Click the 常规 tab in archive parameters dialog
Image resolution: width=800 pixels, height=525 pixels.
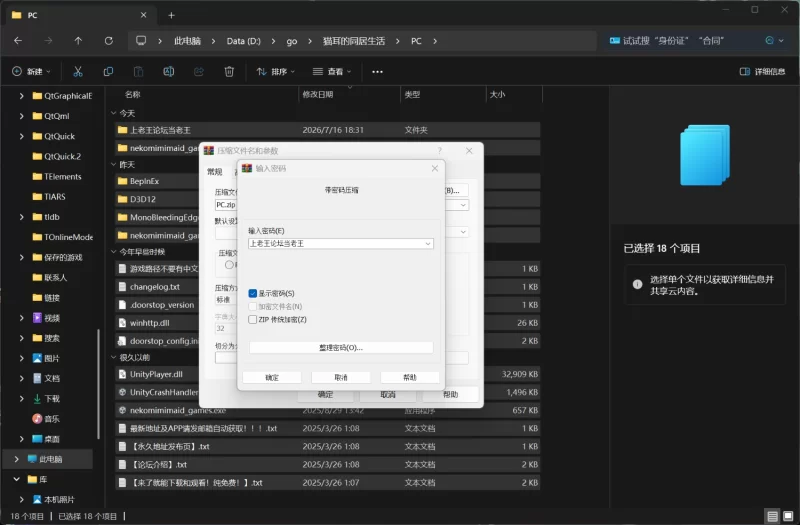click(215, 171)
